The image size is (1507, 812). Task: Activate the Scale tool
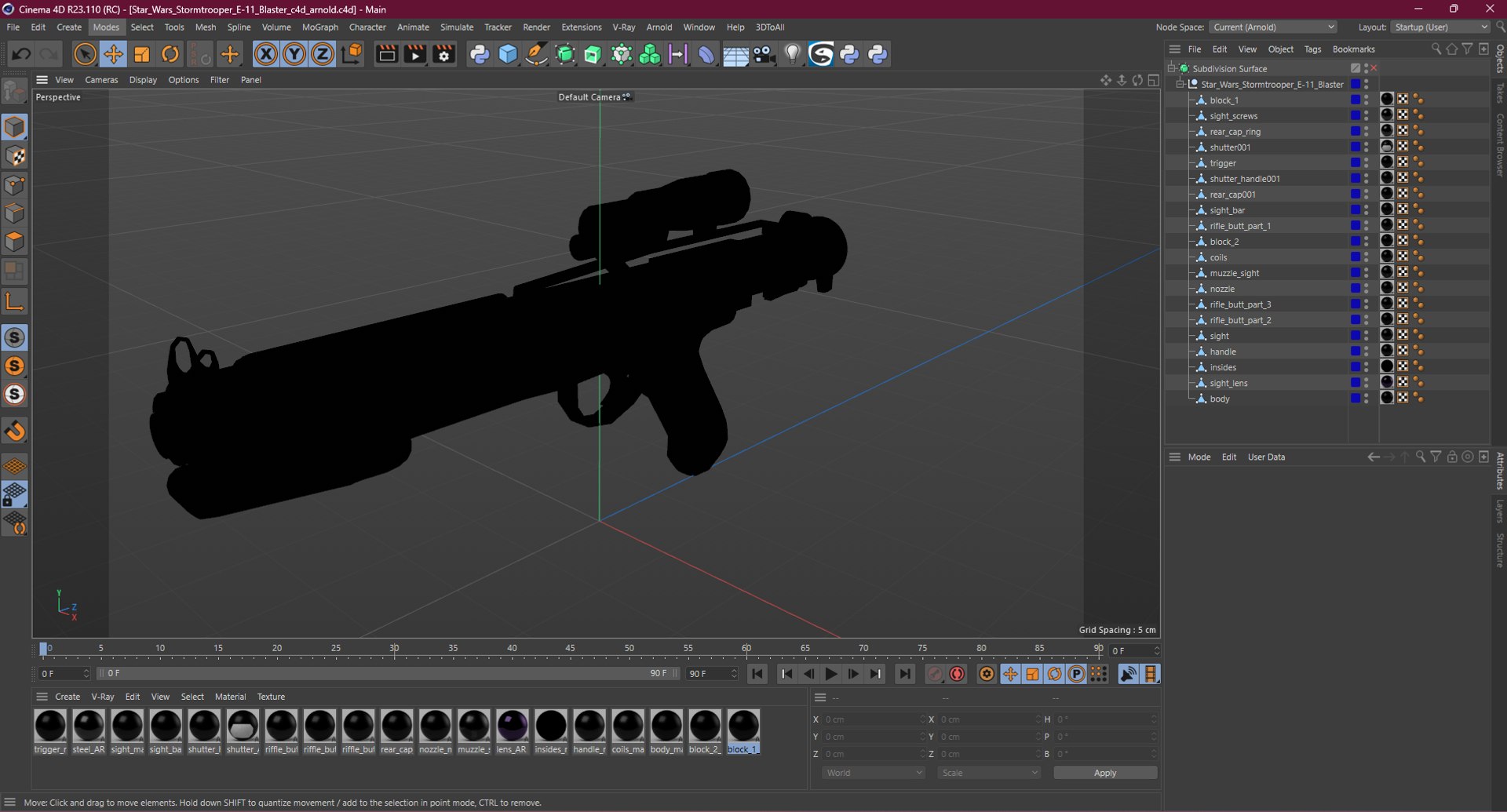click(141, 54)
